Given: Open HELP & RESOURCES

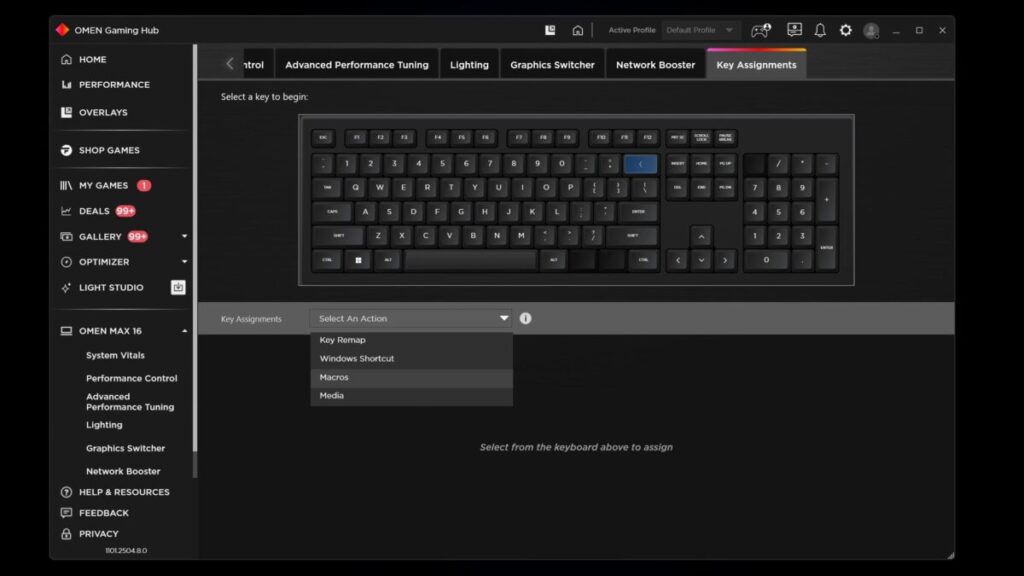Looking at the screenshot, I should pos(123,492).
